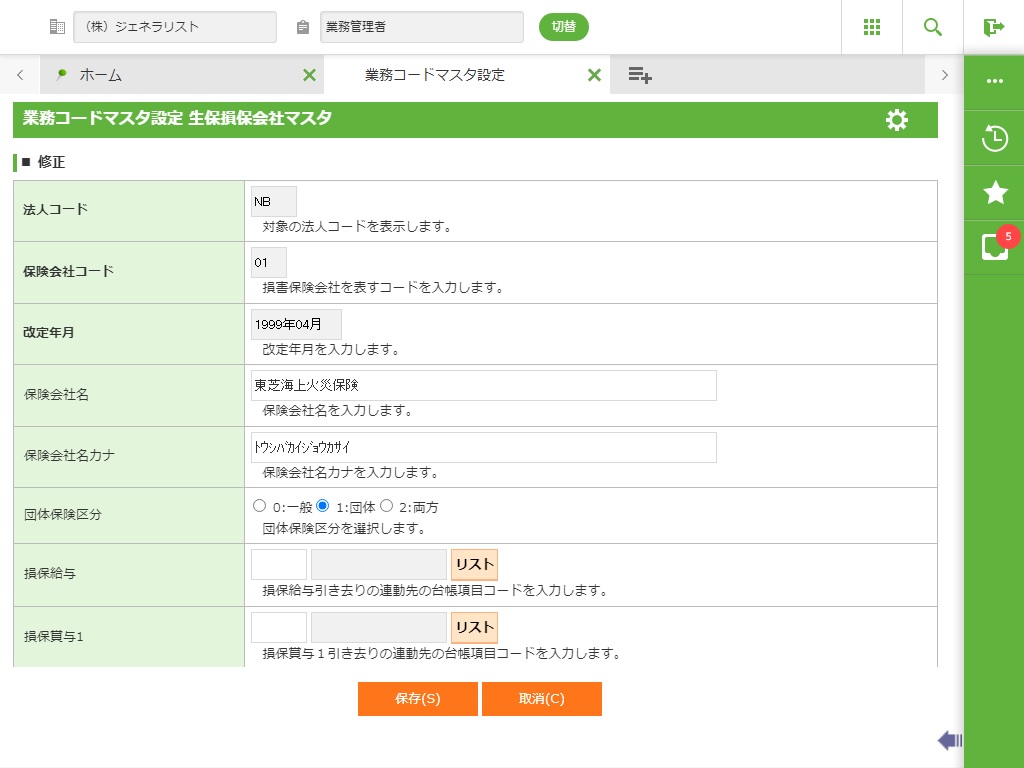Close the 業務コードマスタ設定 tab
Viewport: 1024px width, 768px height.
(594, 75)
